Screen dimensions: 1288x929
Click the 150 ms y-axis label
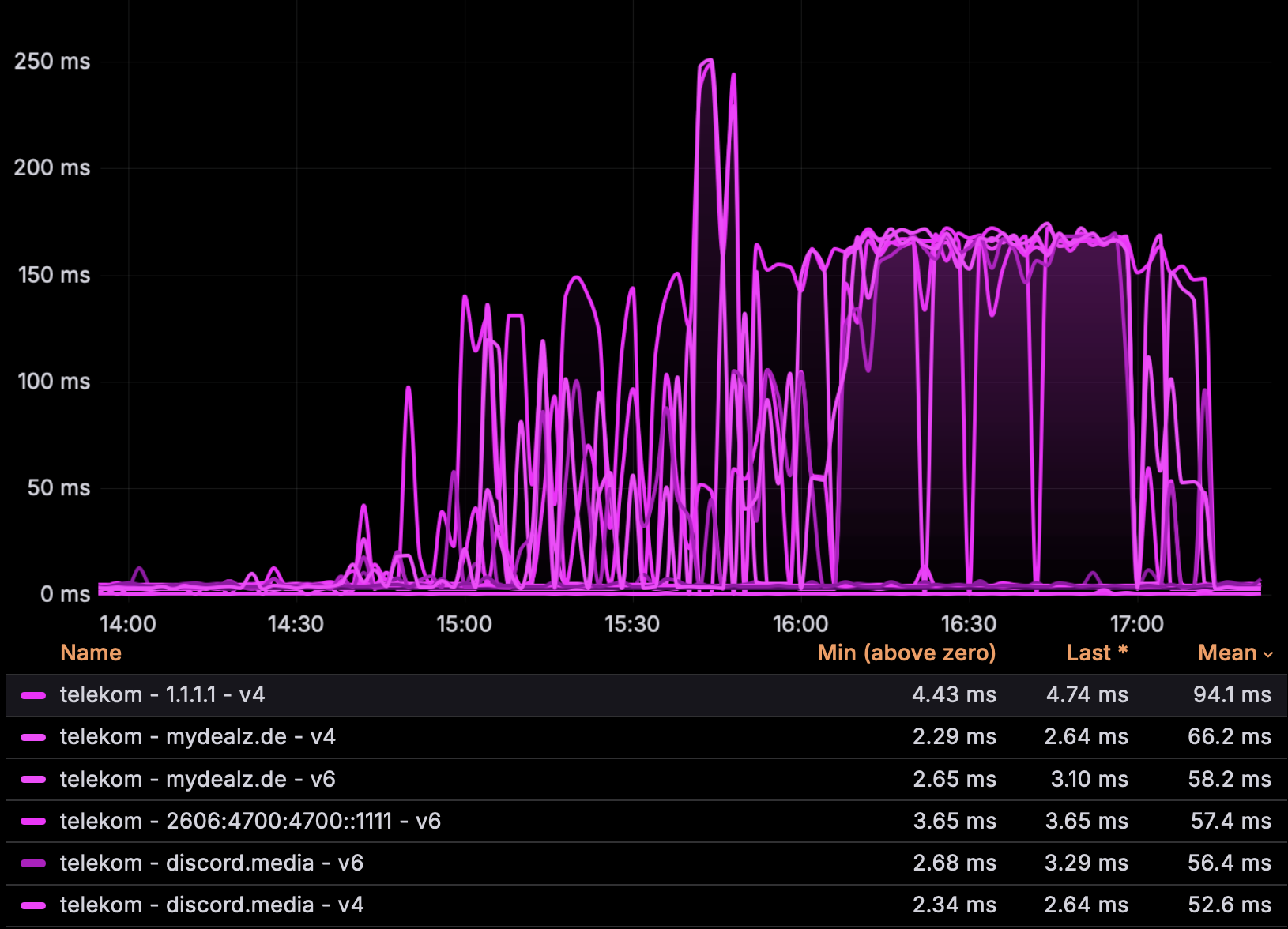[x=54, y=276]
